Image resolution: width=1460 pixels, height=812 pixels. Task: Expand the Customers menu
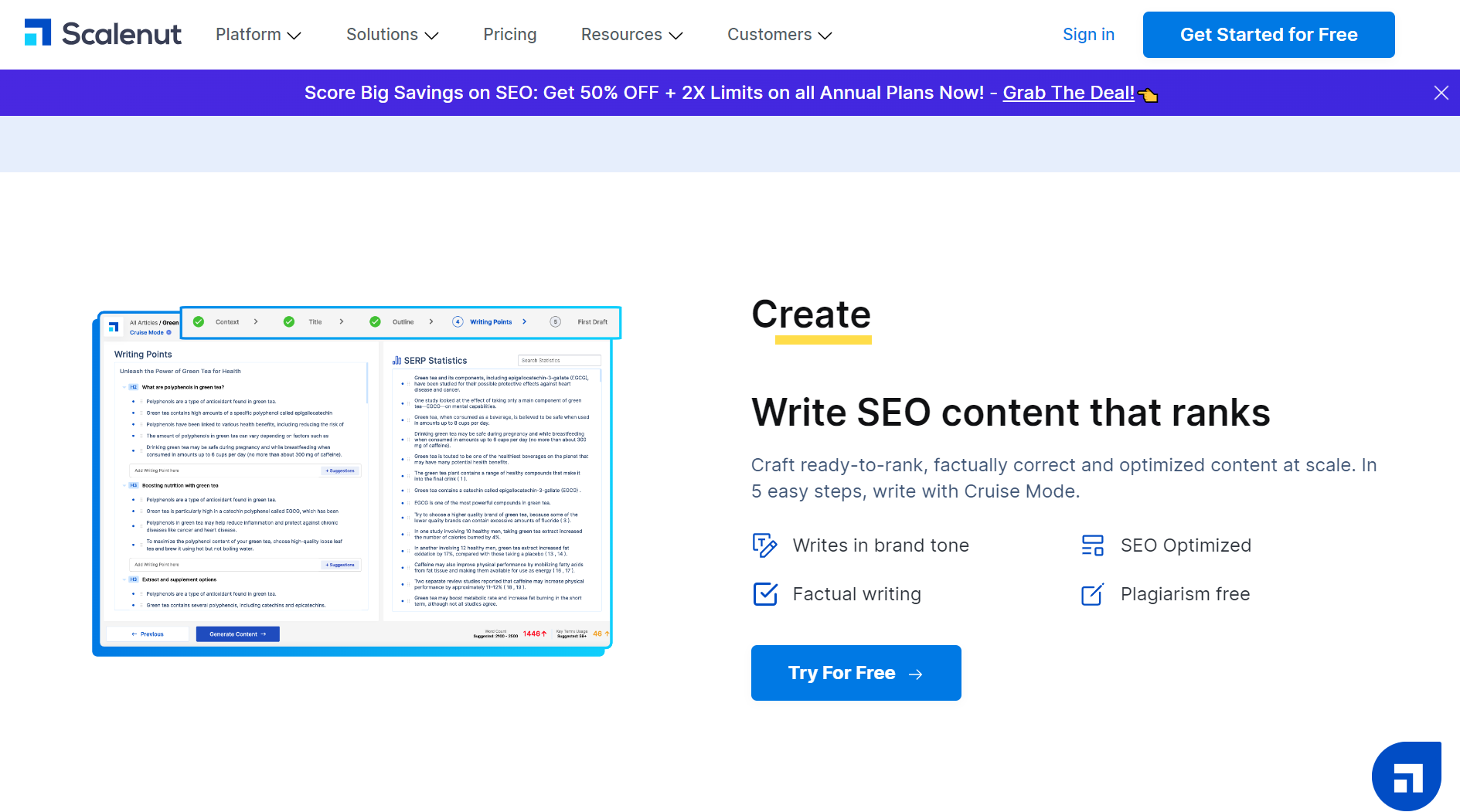pos(780,35)
